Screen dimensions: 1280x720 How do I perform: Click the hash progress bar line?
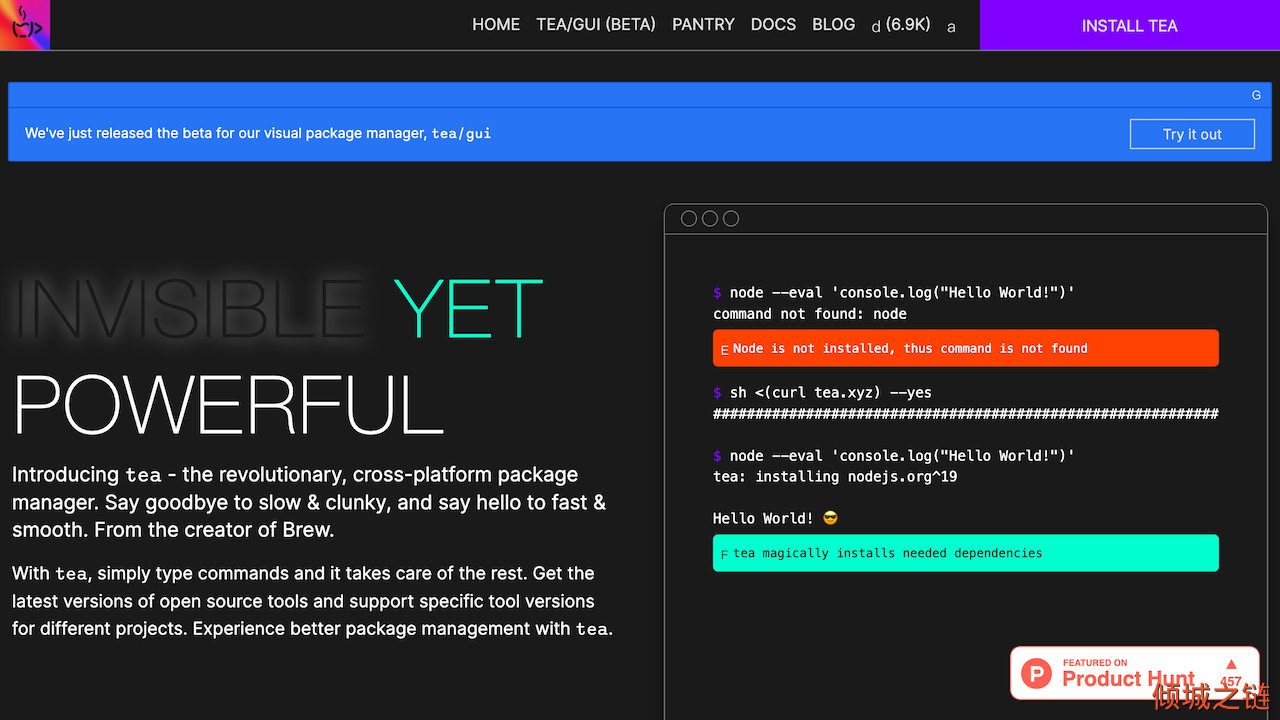click(x=966, y=414)
